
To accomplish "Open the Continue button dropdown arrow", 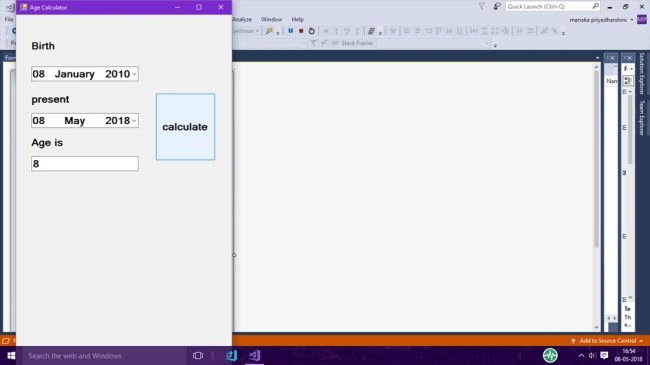I will (257, 31).
